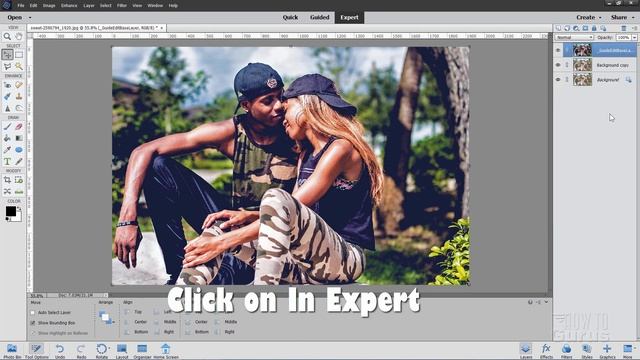This screenshot has width=640, height=360.
Task: Switch to Quick mode tab
Action: 290,18
